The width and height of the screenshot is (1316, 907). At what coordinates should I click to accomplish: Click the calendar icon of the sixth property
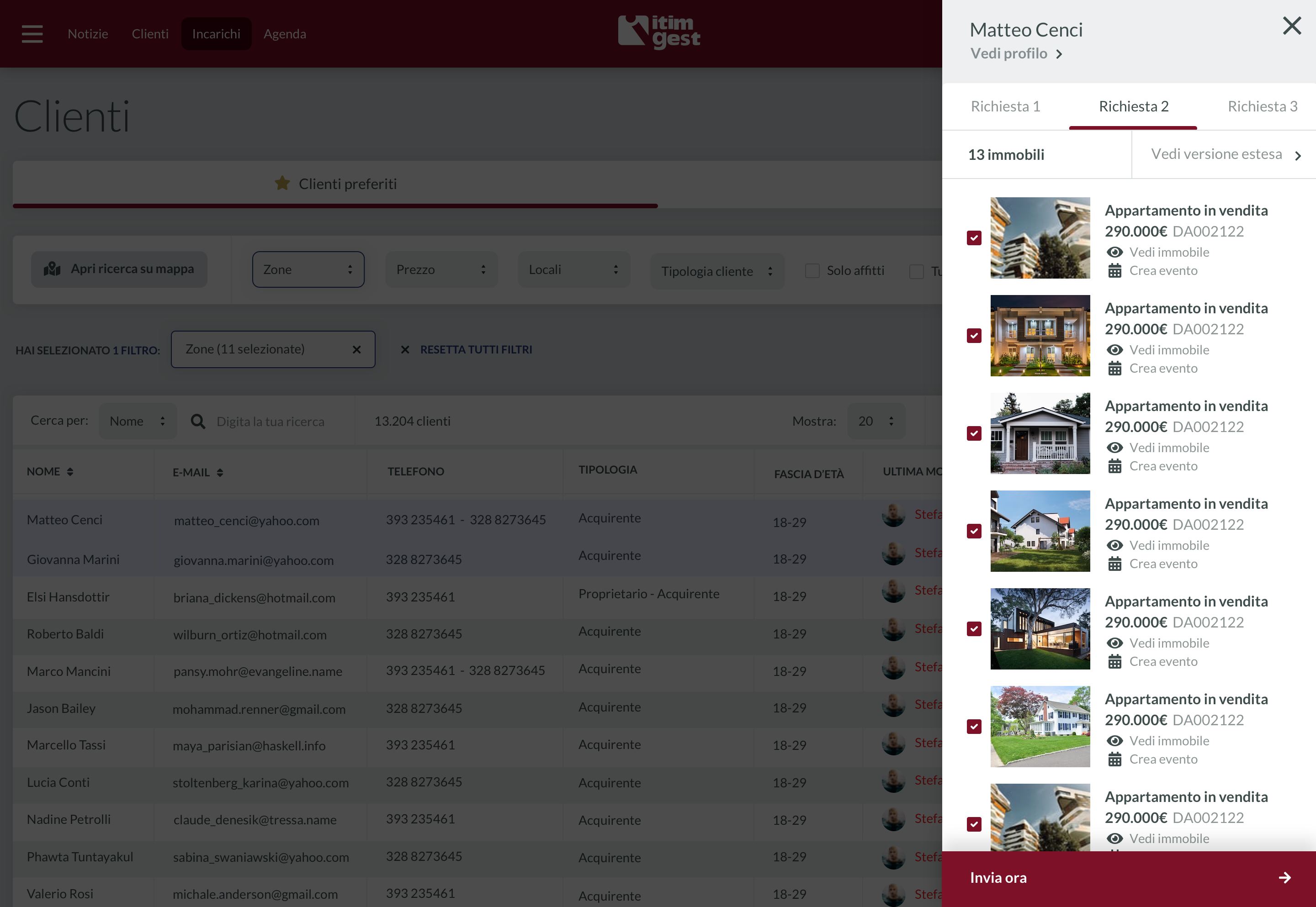pos(1115,760)
